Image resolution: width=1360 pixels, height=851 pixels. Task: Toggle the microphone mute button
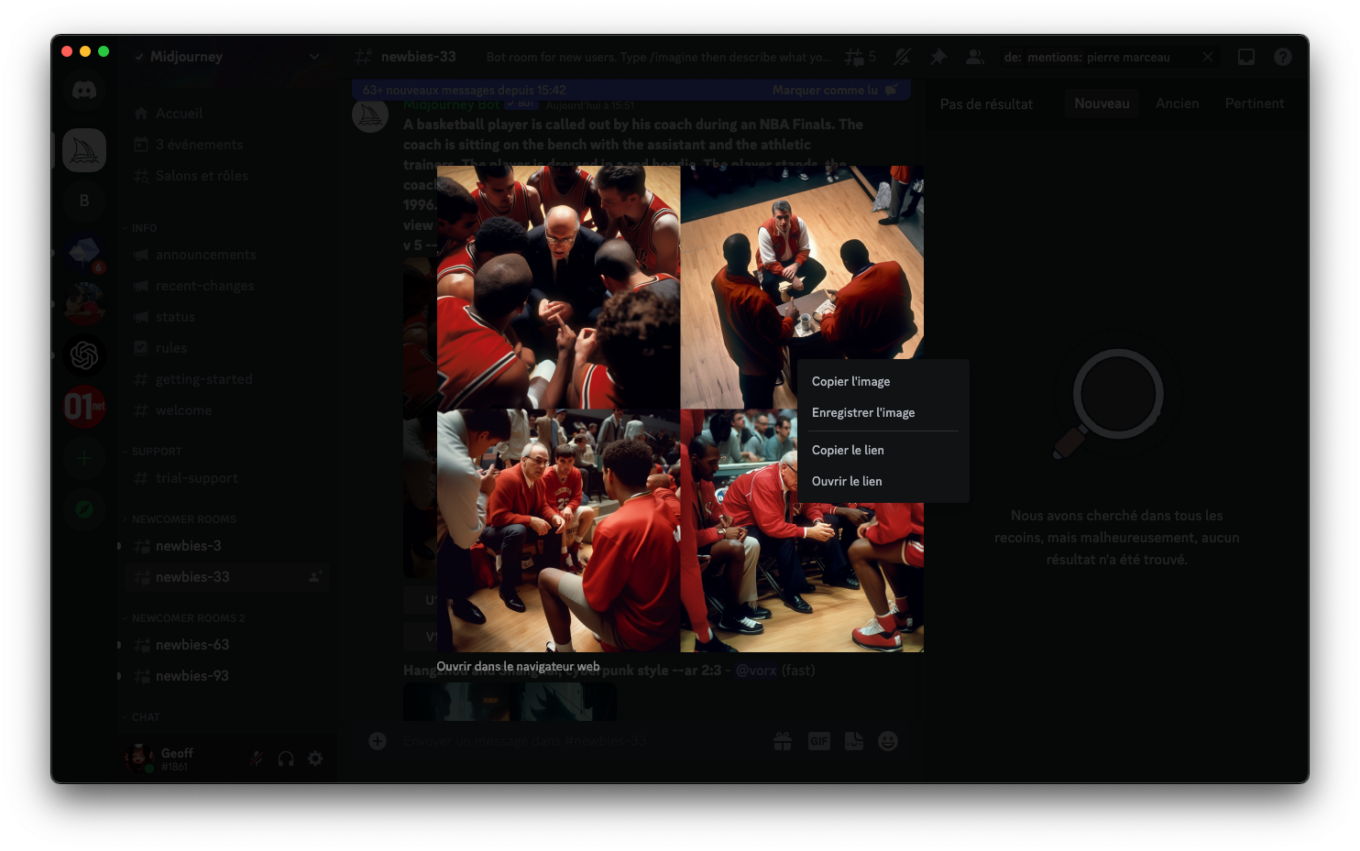pos(256,759)
